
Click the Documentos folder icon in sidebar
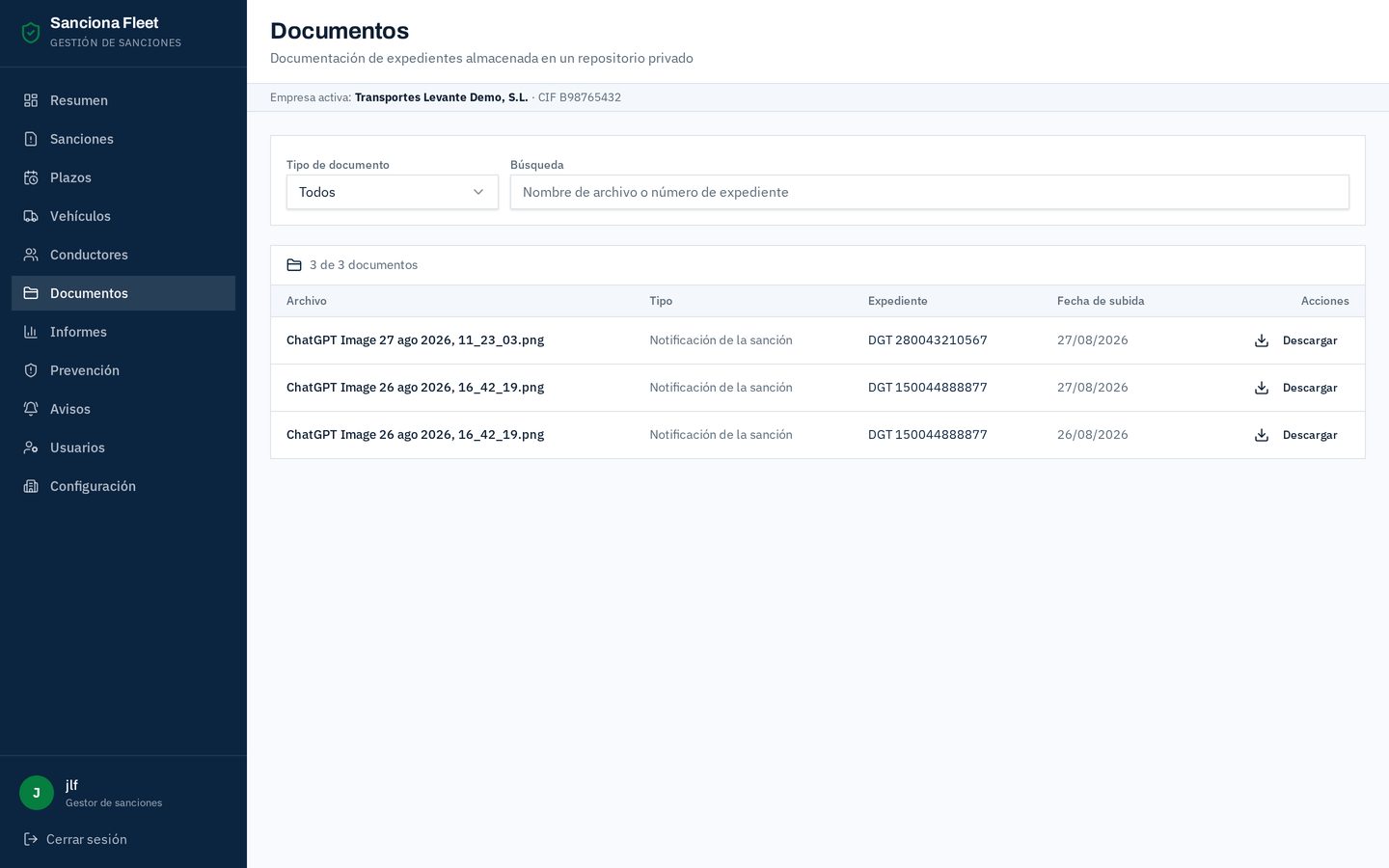coord(31,293)
